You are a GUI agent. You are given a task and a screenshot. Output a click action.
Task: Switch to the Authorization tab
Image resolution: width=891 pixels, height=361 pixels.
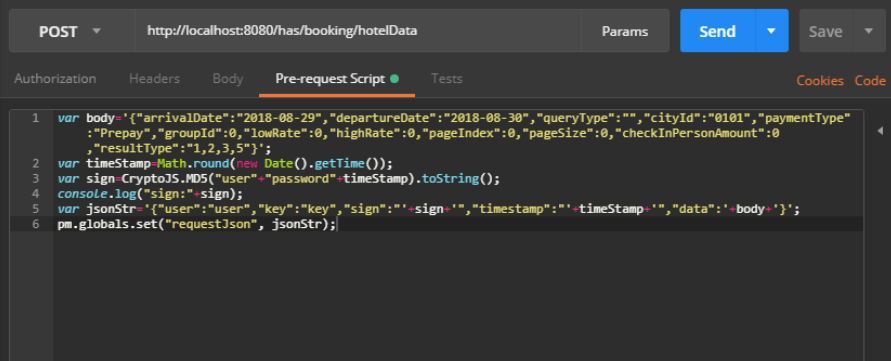(55, 79)
